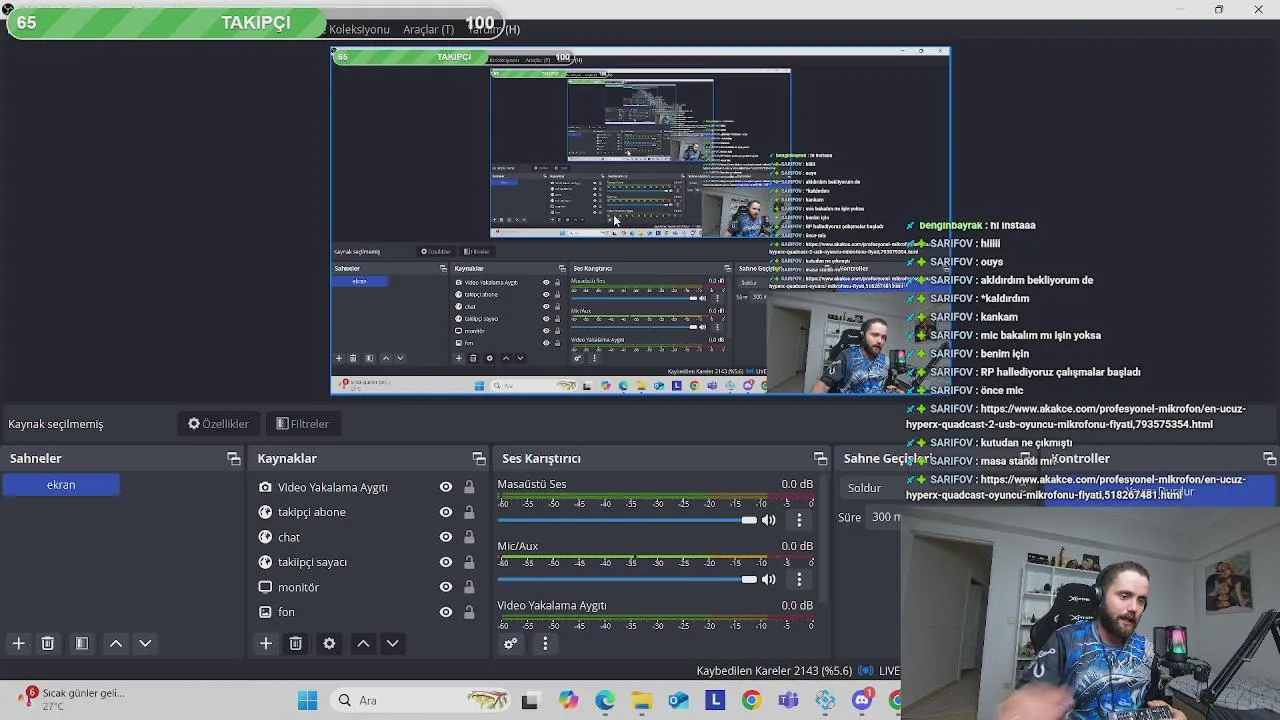Viewport: 1280px width, 720px height.
Task: Hide Video Yakalama Aygıtı source with eye
Action: [x=446, y=487]
